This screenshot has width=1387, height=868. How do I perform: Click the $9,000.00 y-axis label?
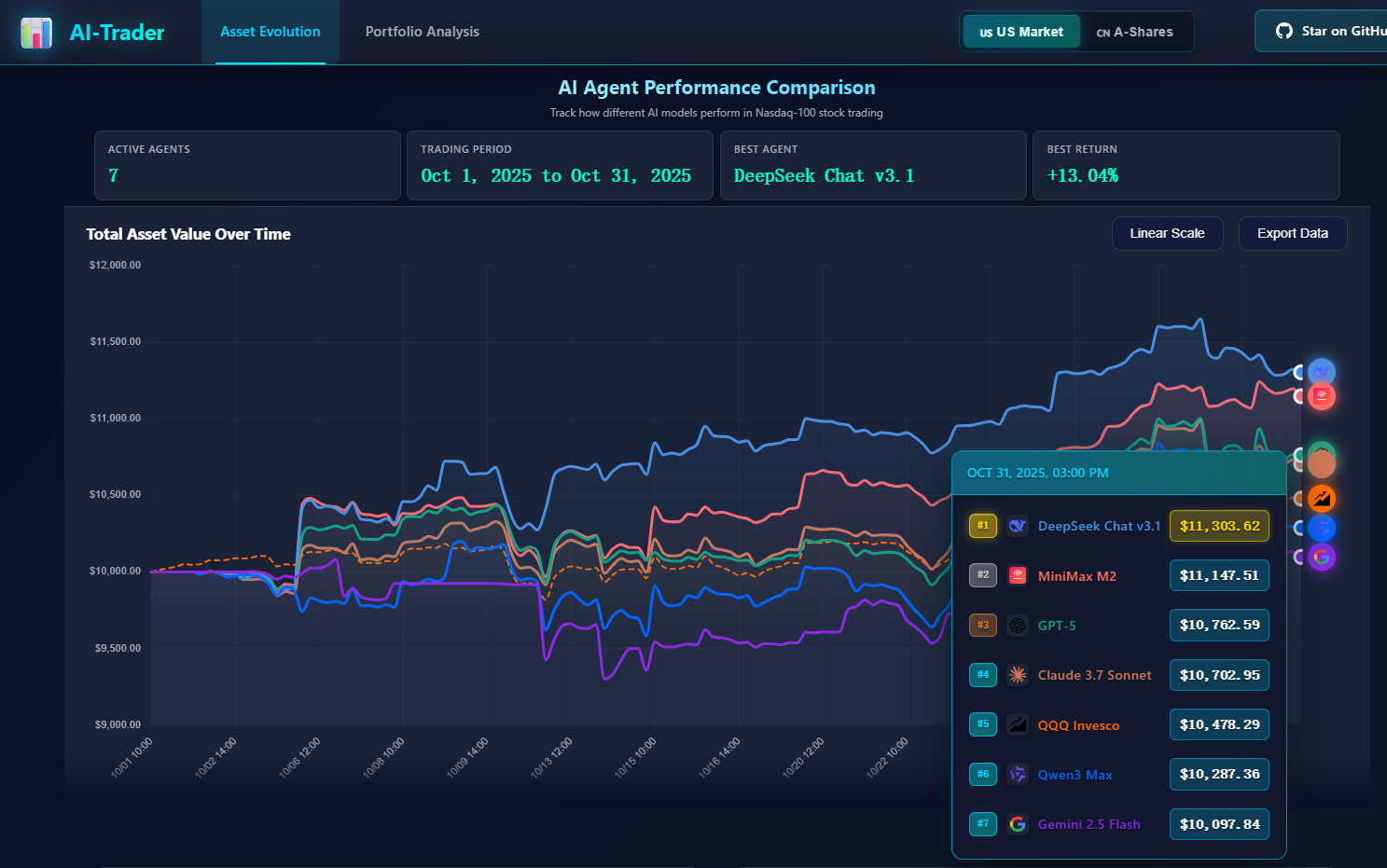pos(118,724)
